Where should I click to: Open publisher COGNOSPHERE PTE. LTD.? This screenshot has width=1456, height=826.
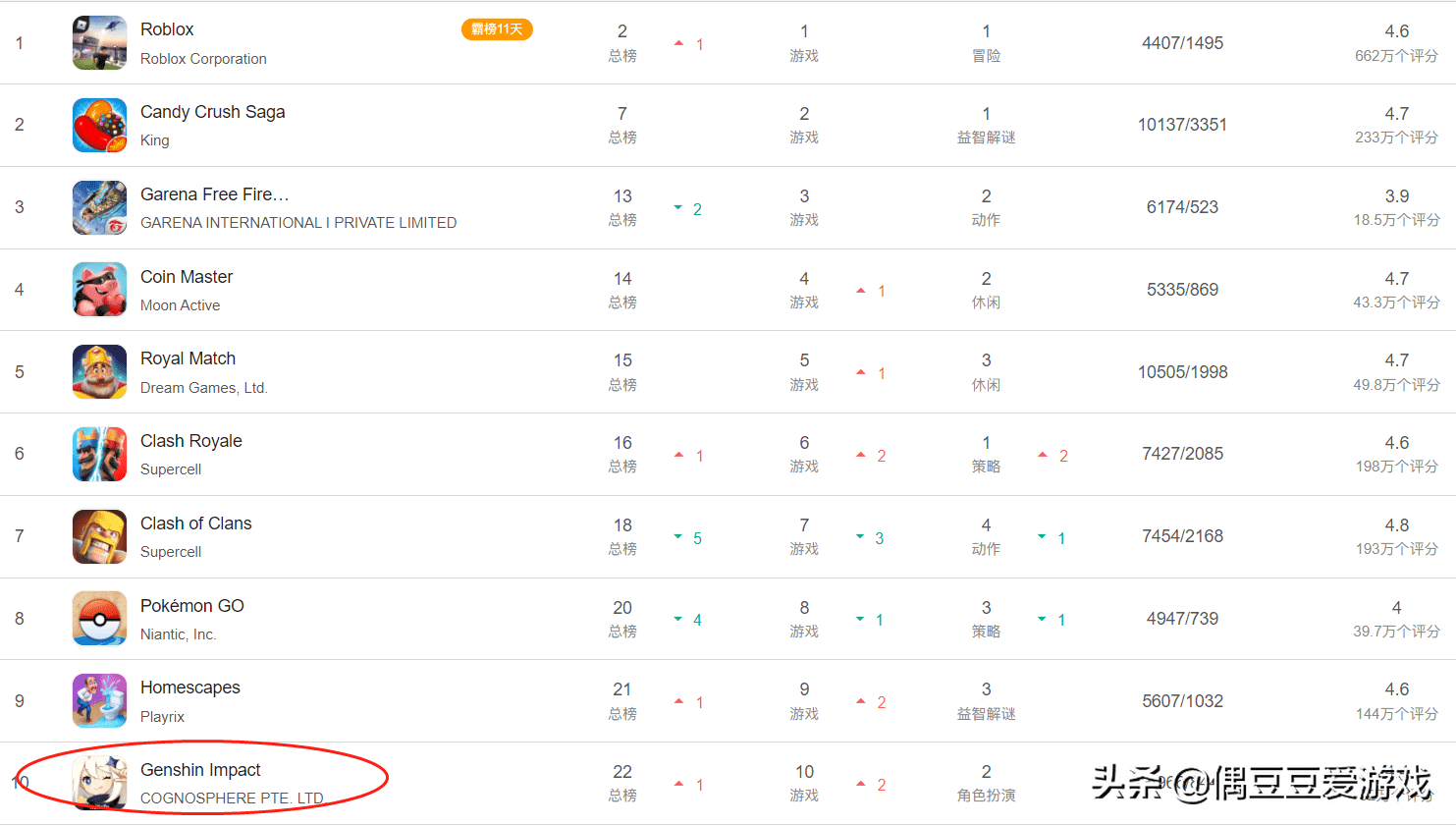(x=232, y=798)
